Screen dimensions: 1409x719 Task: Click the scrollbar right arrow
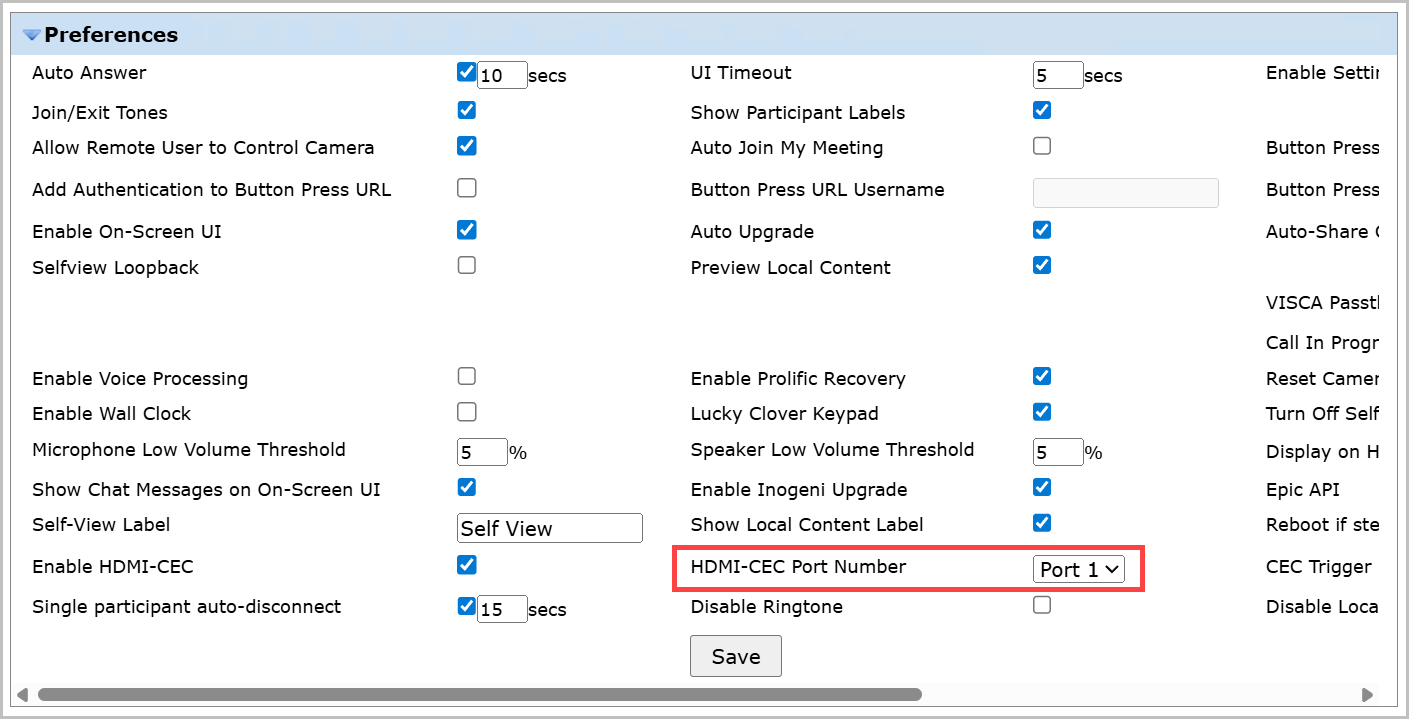click(x=1367, y=694)
